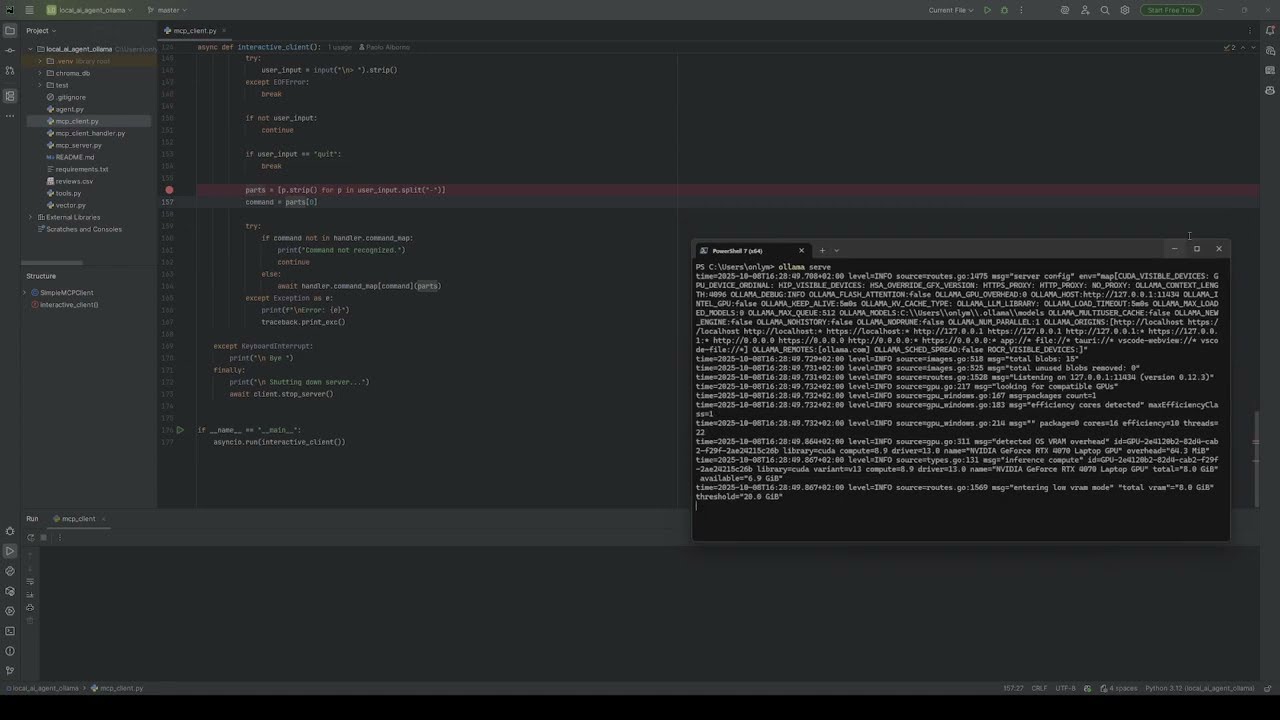
Task: Change CRLF line separator
Action: 1039,688
